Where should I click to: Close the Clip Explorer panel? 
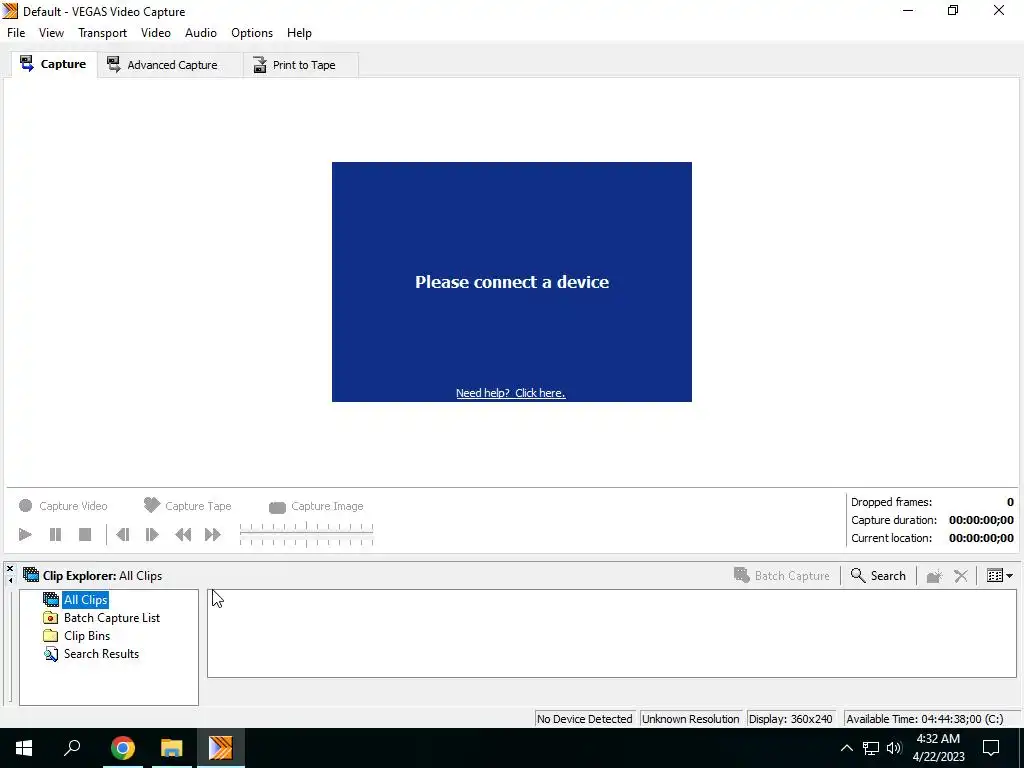click(10, 569)
